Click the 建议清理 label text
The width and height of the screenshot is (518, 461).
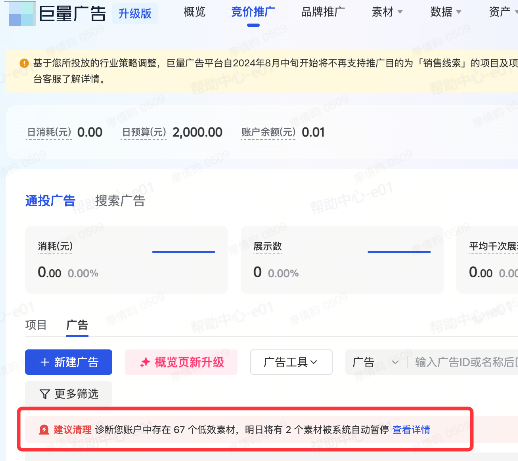tap(72, 430)
